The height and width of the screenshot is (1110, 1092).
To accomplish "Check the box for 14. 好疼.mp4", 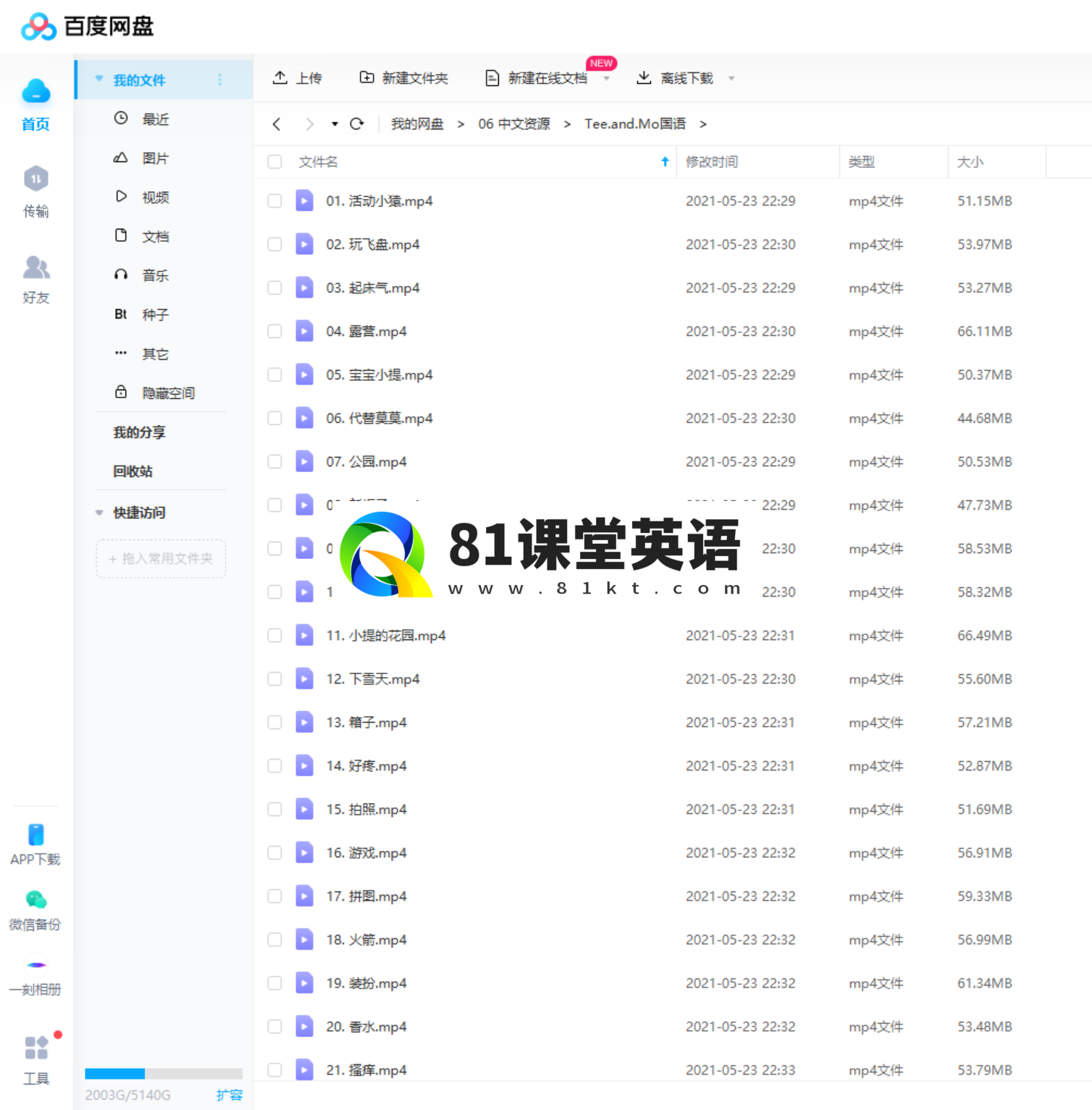I will 274,765.
